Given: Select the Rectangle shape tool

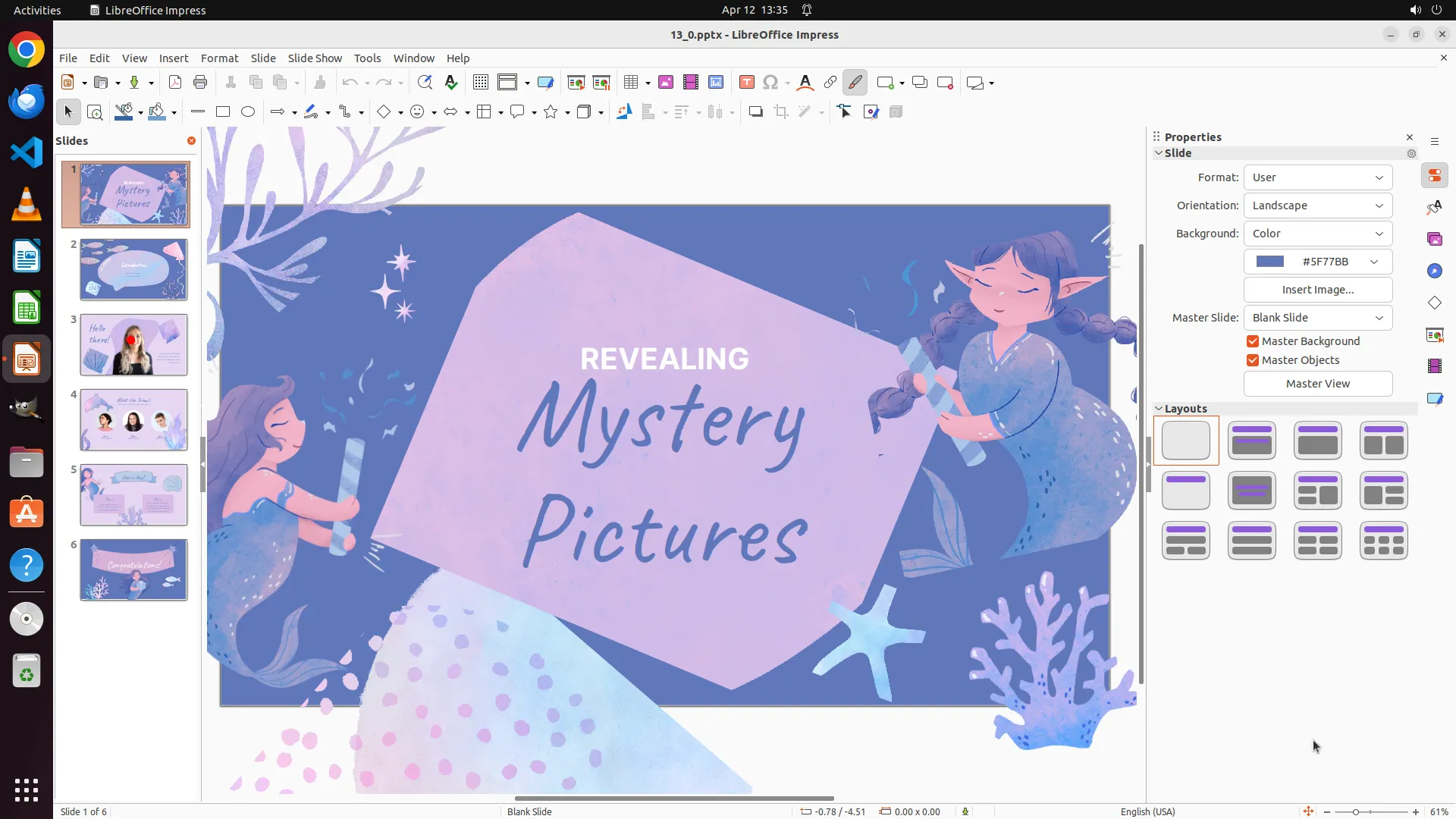Looking at the screenshot, I should click(x=223, y=112).
